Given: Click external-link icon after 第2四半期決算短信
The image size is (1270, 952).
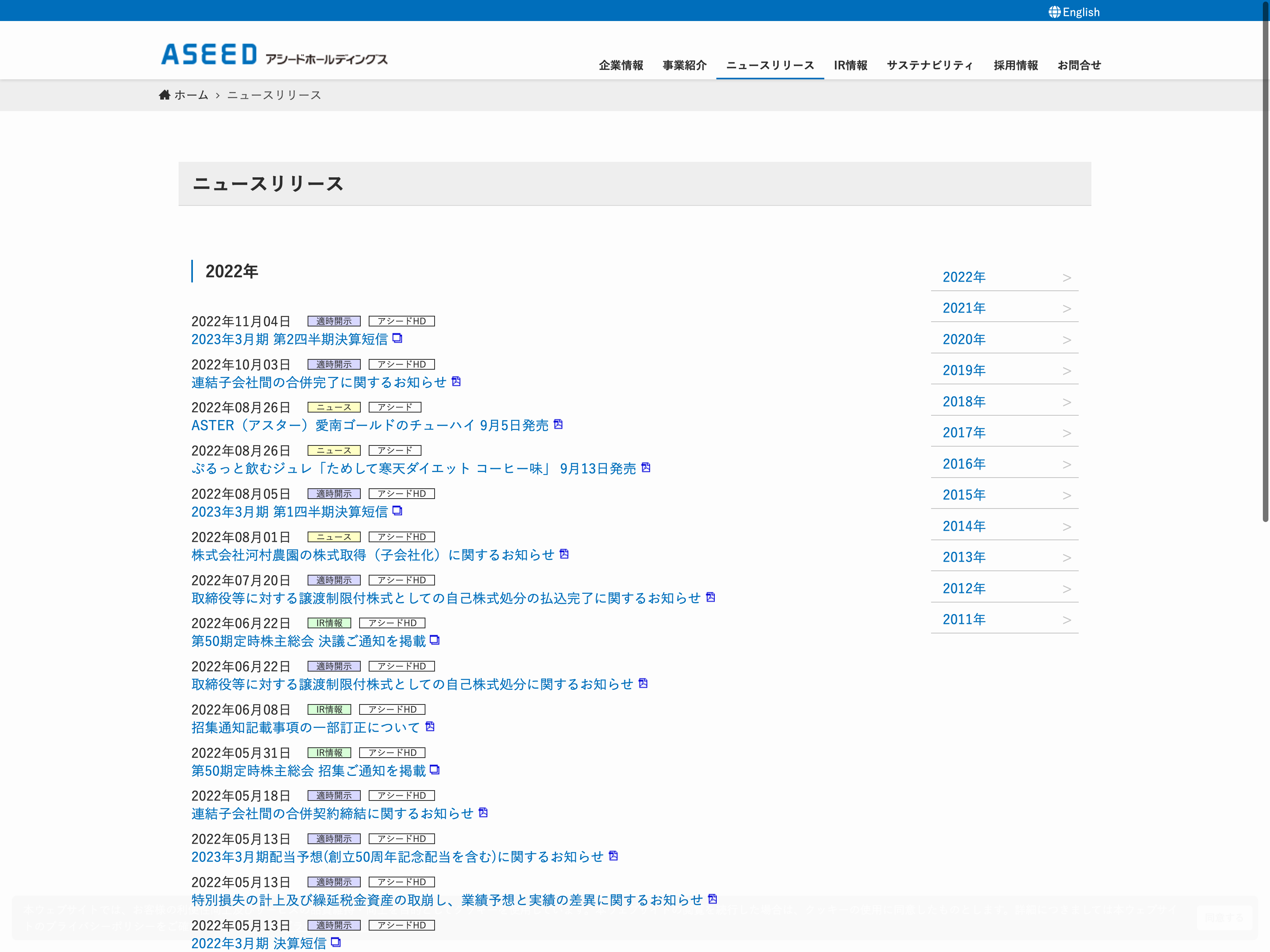Looking at the screenshot, I should tap(397, 339).
